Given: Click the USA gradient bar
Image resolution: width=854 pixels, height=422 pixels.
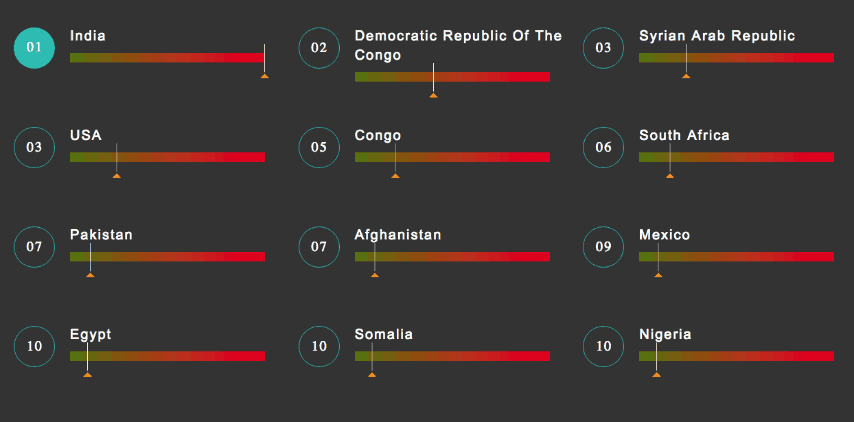Looking at the screenshot, I should (167, 157).
